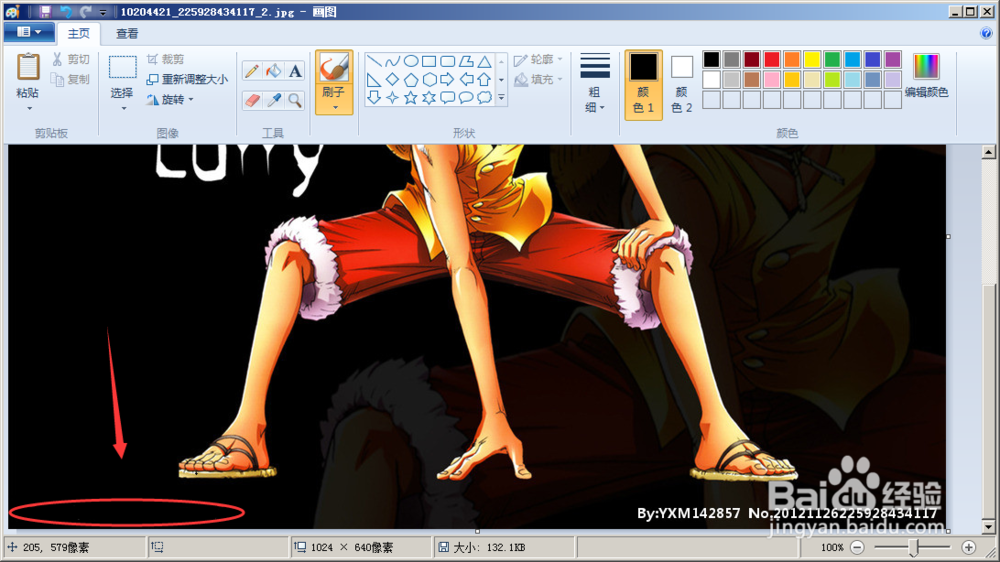Click the zoom in plus button
The height and width of the screenshot is (562, 1000).
(969, 547)
